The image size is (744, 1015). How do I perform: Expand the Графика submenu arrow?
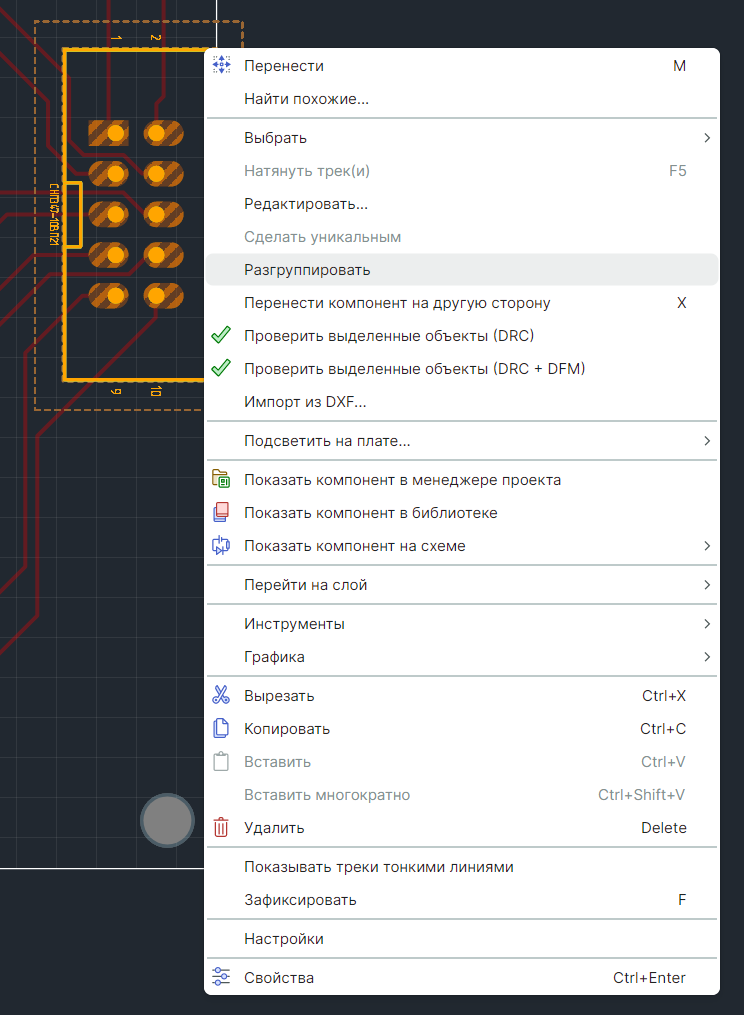(706, 656)
